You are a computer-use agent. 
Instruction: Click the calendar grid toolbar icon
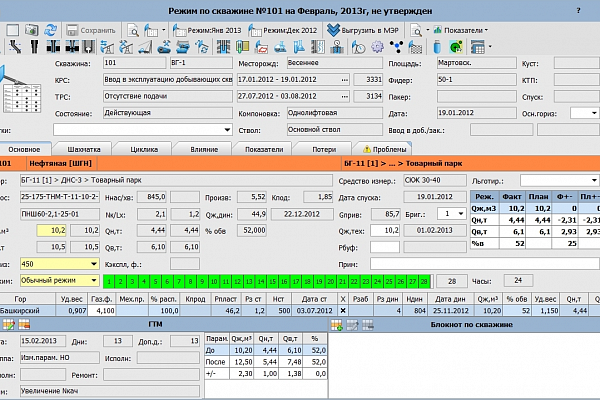[x=478, y=47]
